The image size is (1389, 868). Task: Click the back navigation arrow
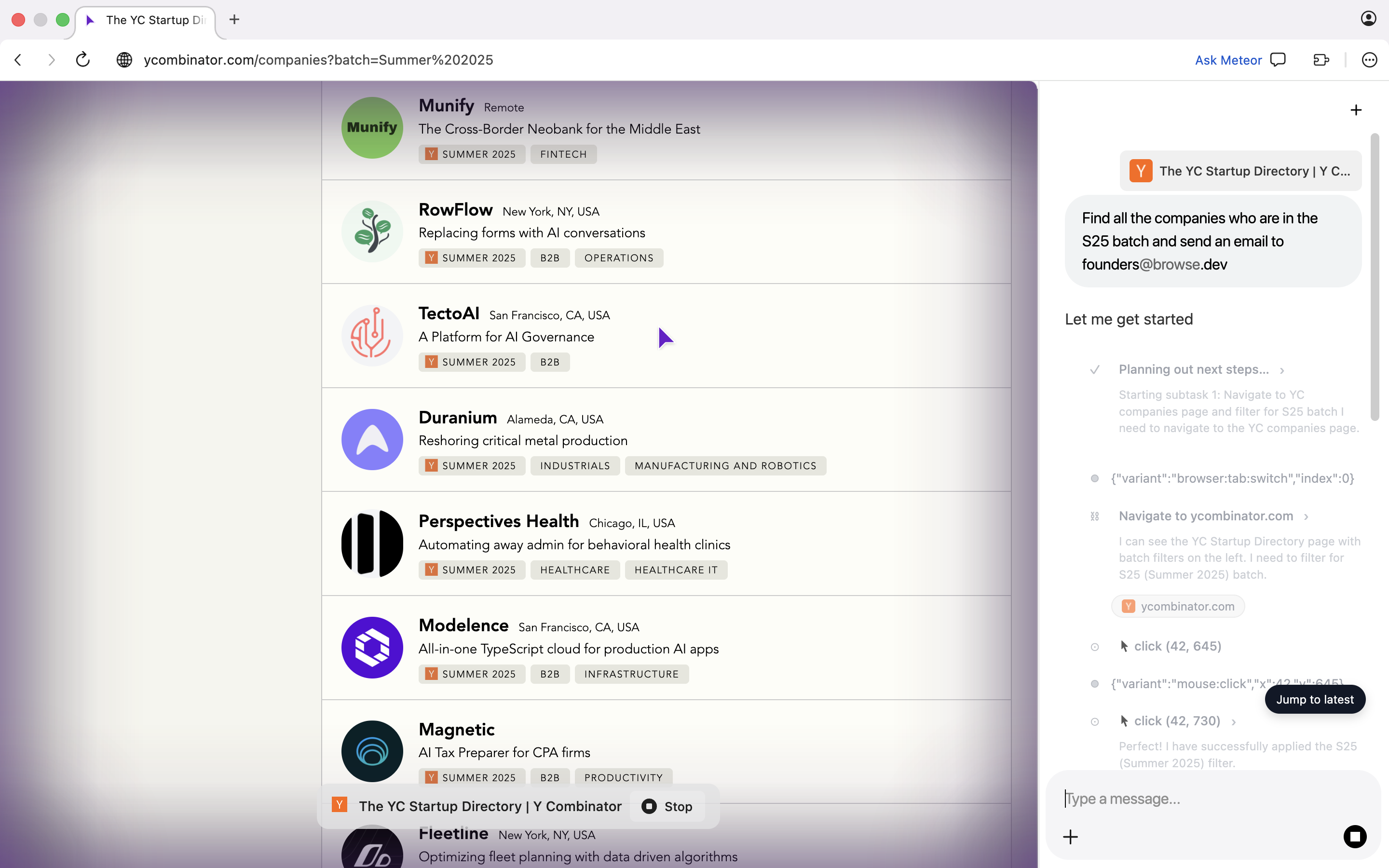click(x=18, y=60)
